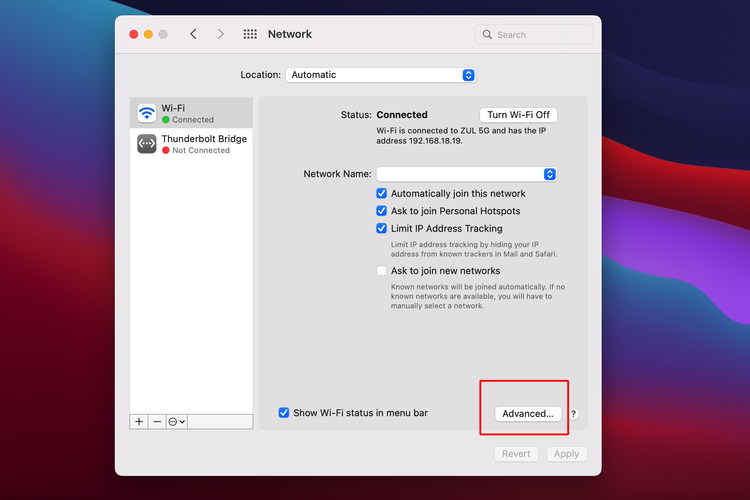Click the Search field
The height and width of the screenshot is (500, 750).
[x=534, y=34]
